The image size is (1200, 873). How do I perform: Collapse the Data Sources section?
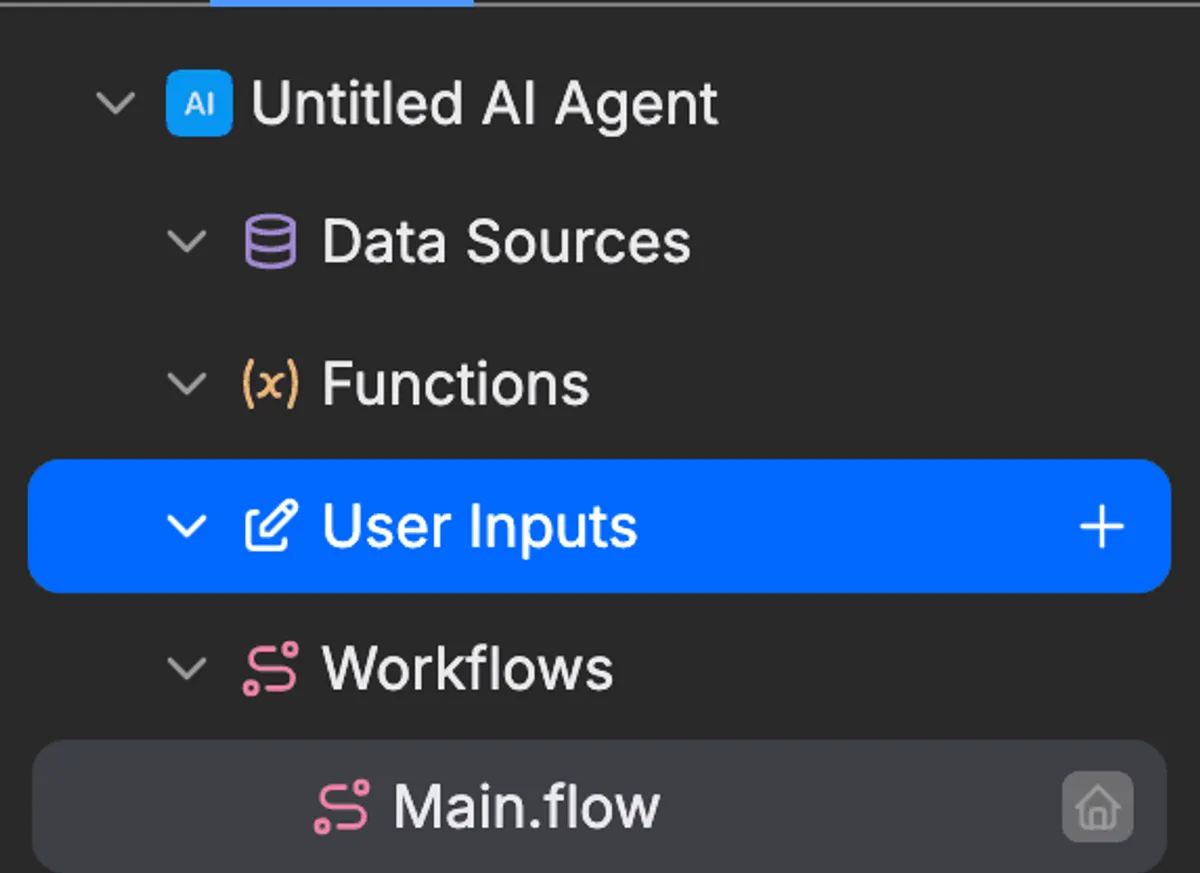click(187, 242)
